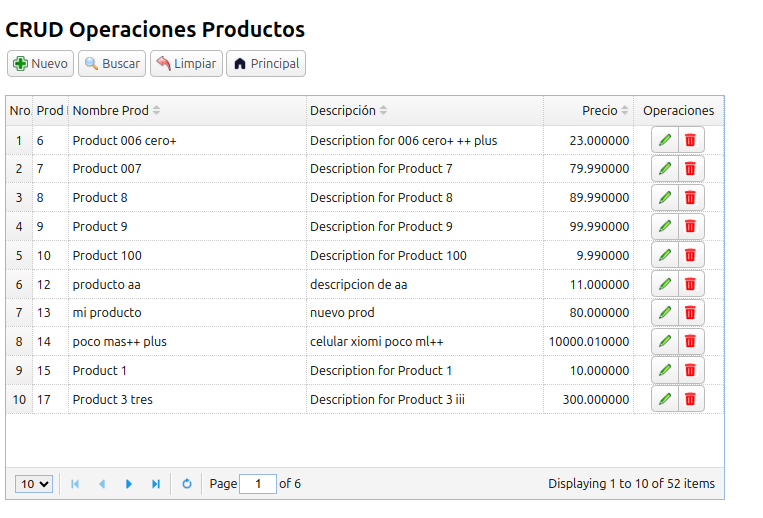This screenshot has width=763, height=518.
Task: Click trash icon in producto aa row
Action: click(690, 284)
